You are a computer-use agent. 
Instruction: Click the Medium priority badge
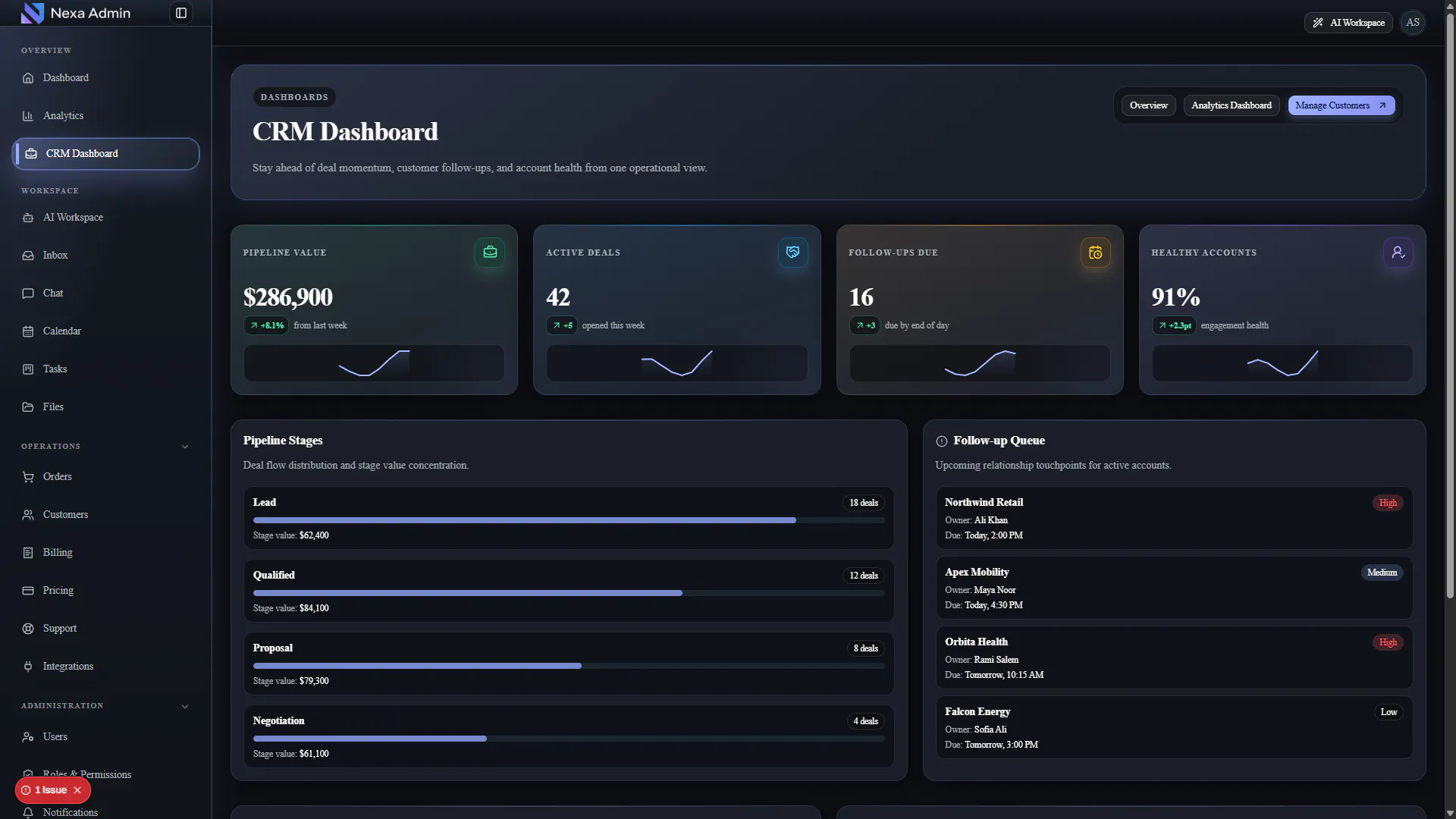[1382, 573]
